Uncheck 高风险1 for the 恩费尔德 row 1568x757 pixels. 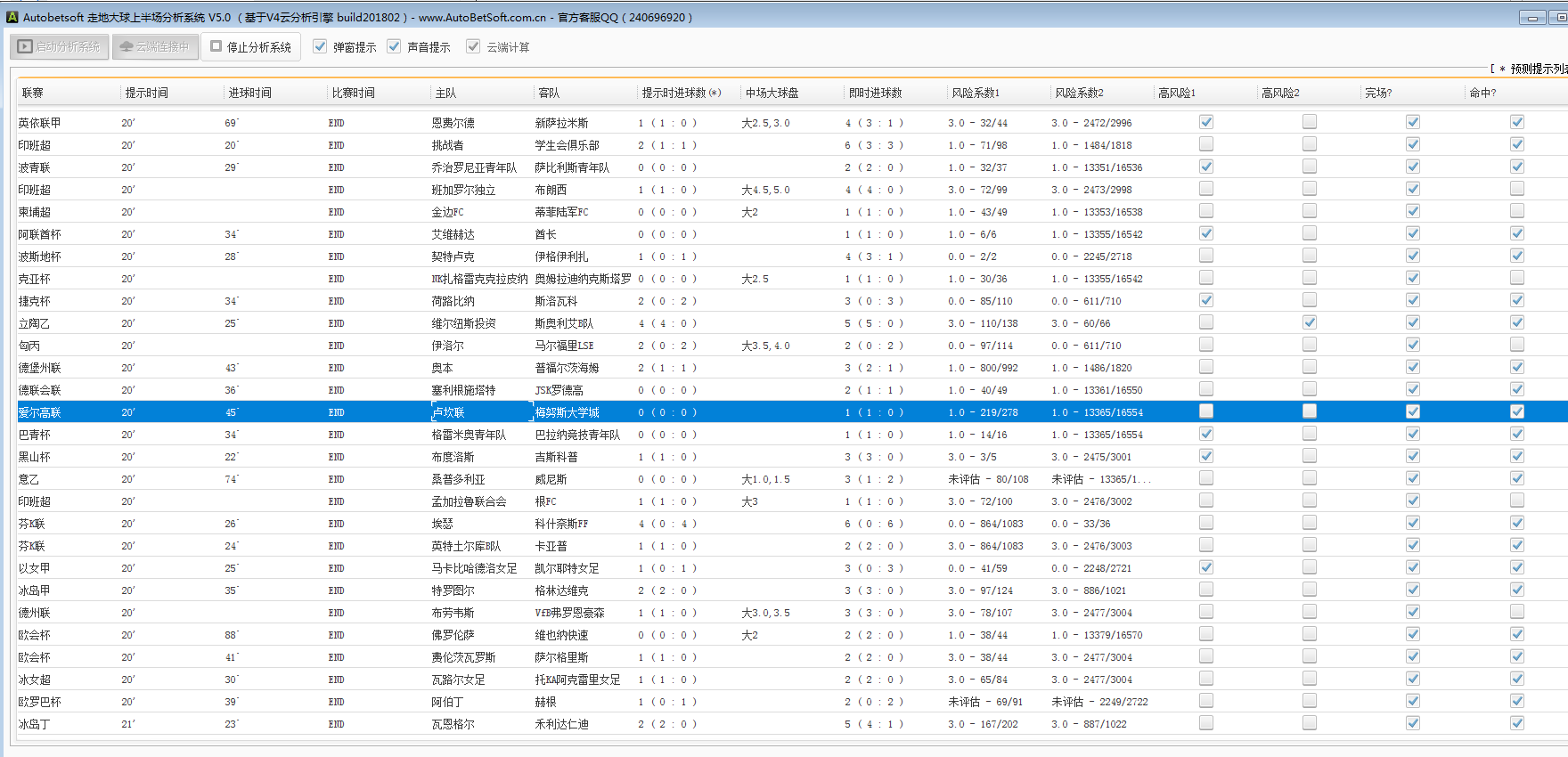[1206, 122]
